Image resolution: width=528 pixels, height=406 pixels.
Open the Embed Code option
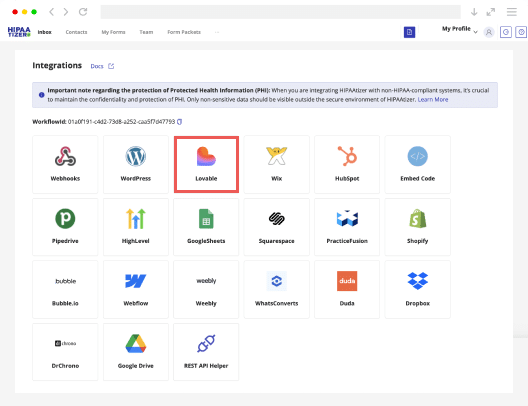click(x=418, y=164)
